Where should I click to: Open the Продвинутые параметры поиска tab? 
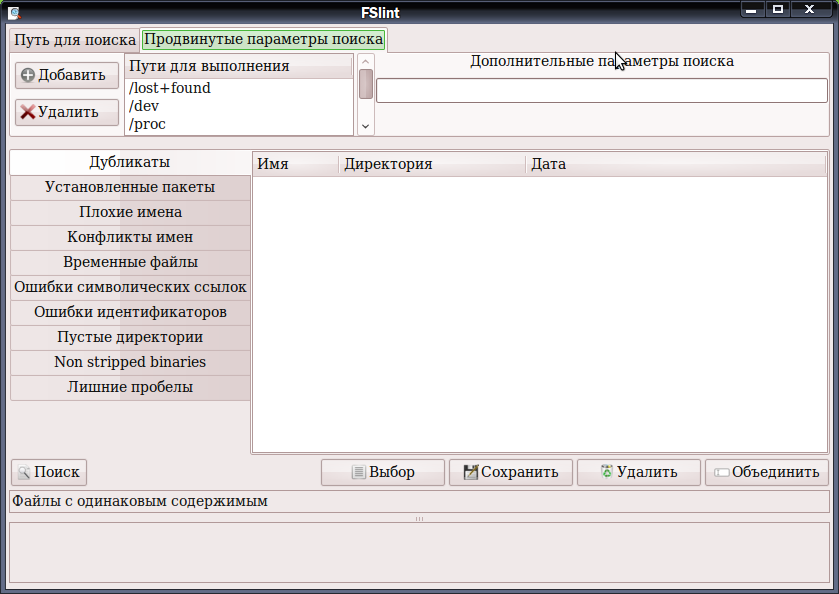point(263,40)
